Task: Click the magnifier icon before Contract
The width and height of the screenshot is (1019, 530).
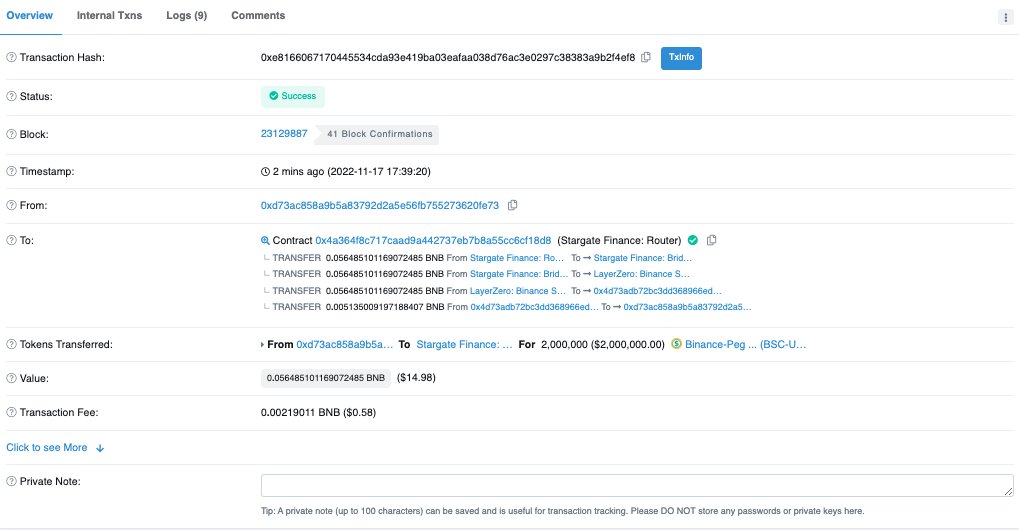Action: pos(265,240)
